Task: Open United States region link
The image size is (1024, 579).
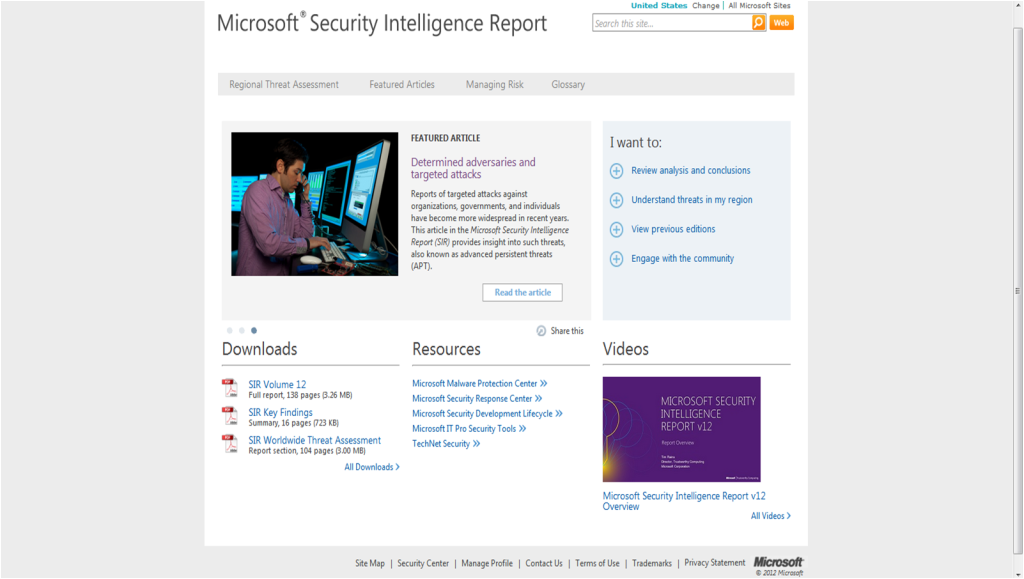Action: [658, 5]
